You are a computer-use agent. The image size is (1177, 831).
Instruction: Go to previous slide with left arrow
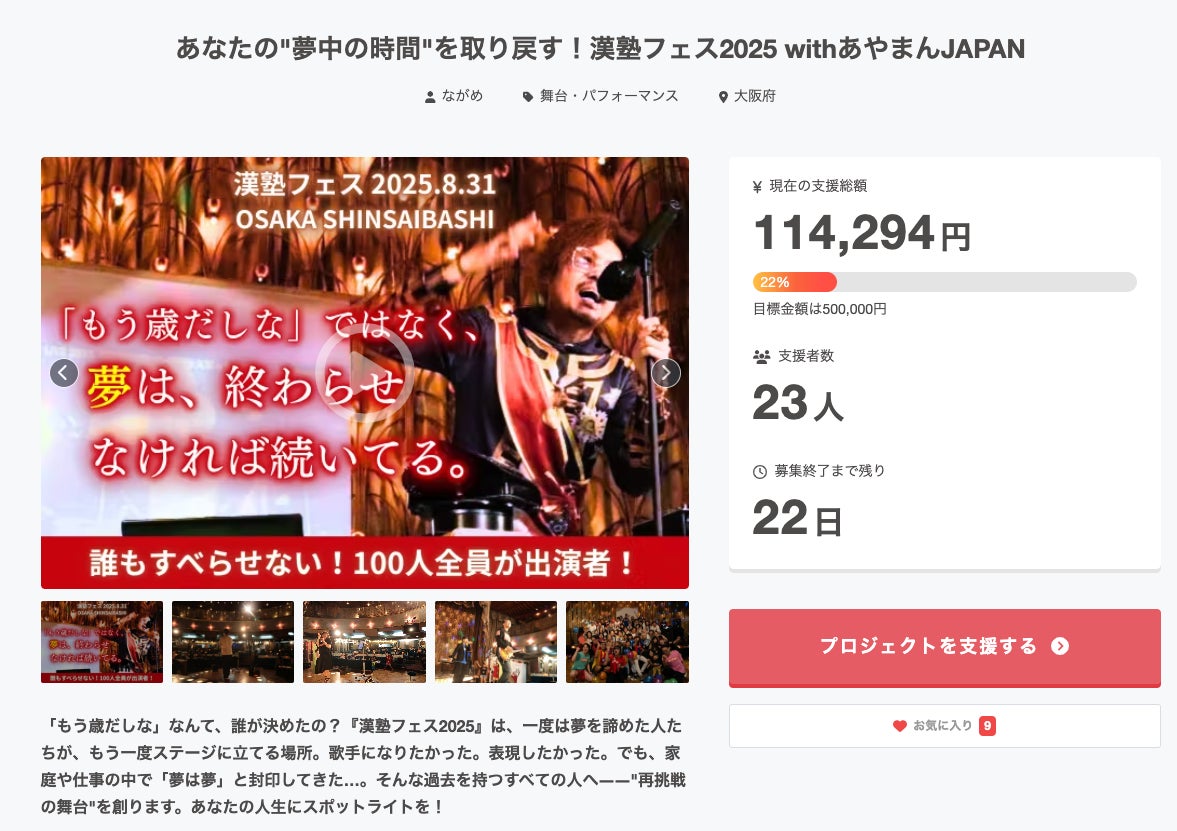click(64, 372)
